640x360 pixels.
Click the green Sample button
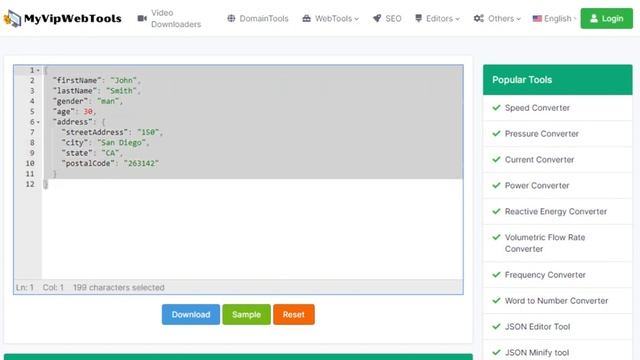246,314
